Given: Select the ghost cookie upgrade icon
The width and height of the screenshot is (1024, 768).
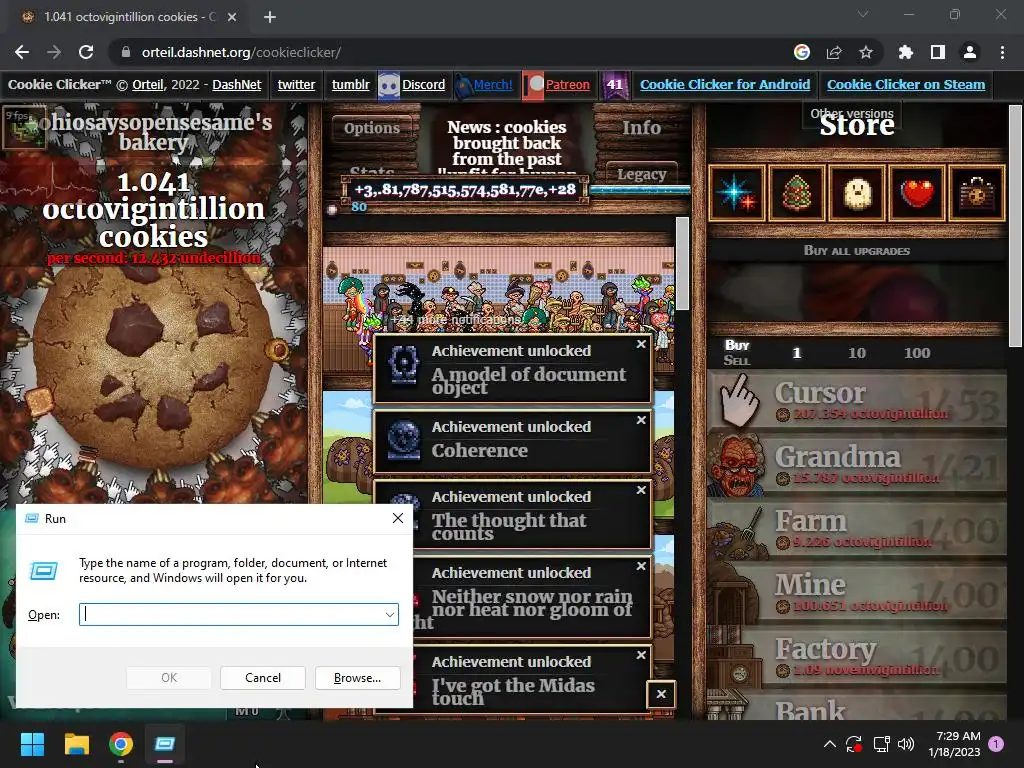Looking at the screenshot, I should pyautogui.click(x=857, y=194).
